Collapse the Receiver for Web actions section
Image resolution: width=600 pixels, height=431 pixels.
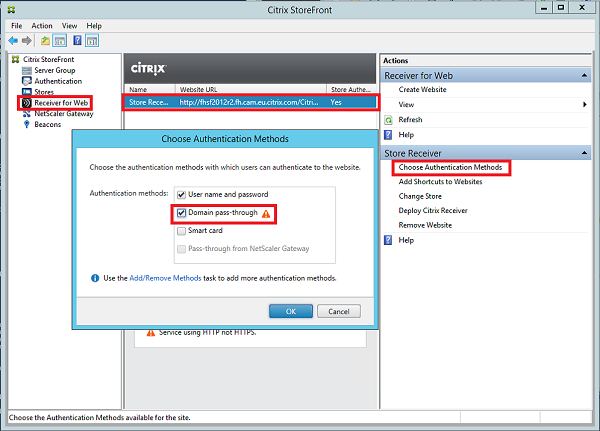click(583, 75)
